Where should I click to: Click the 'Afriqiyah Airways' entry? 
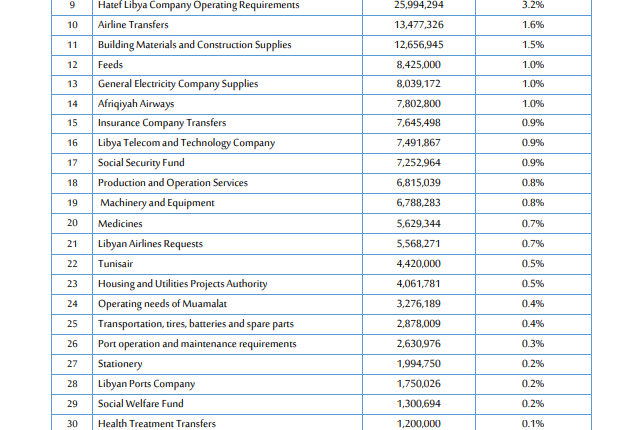coord(136,104)
